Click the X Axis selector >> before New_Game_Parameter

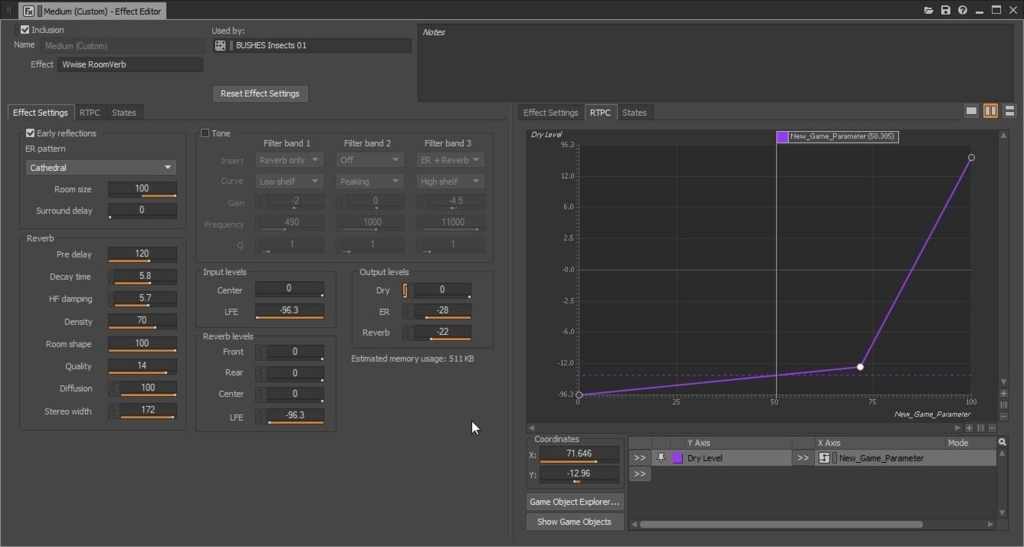803,458
